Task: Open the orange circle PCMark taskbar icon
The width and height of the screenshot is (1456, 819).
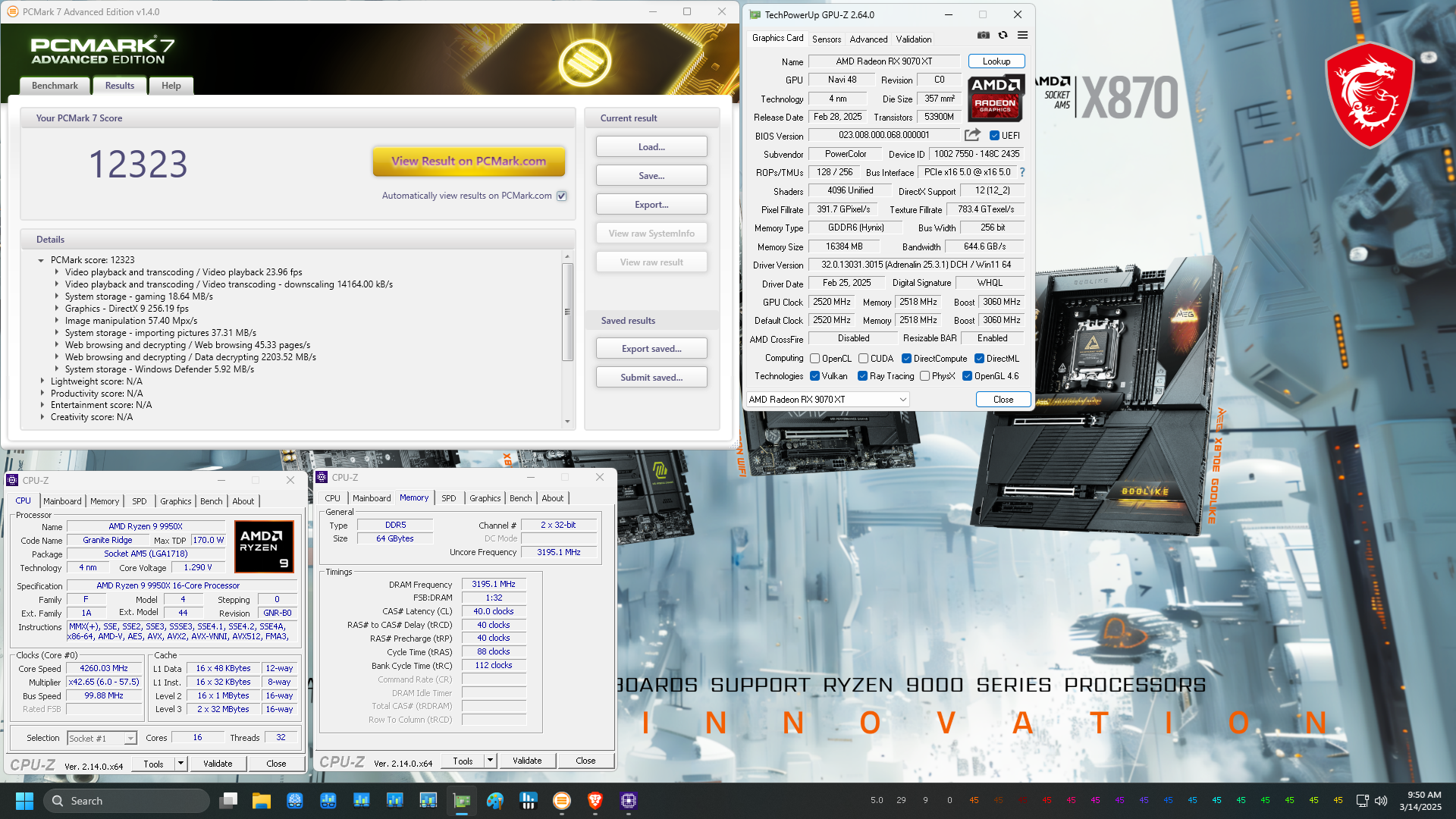Action: coord(562,801)
